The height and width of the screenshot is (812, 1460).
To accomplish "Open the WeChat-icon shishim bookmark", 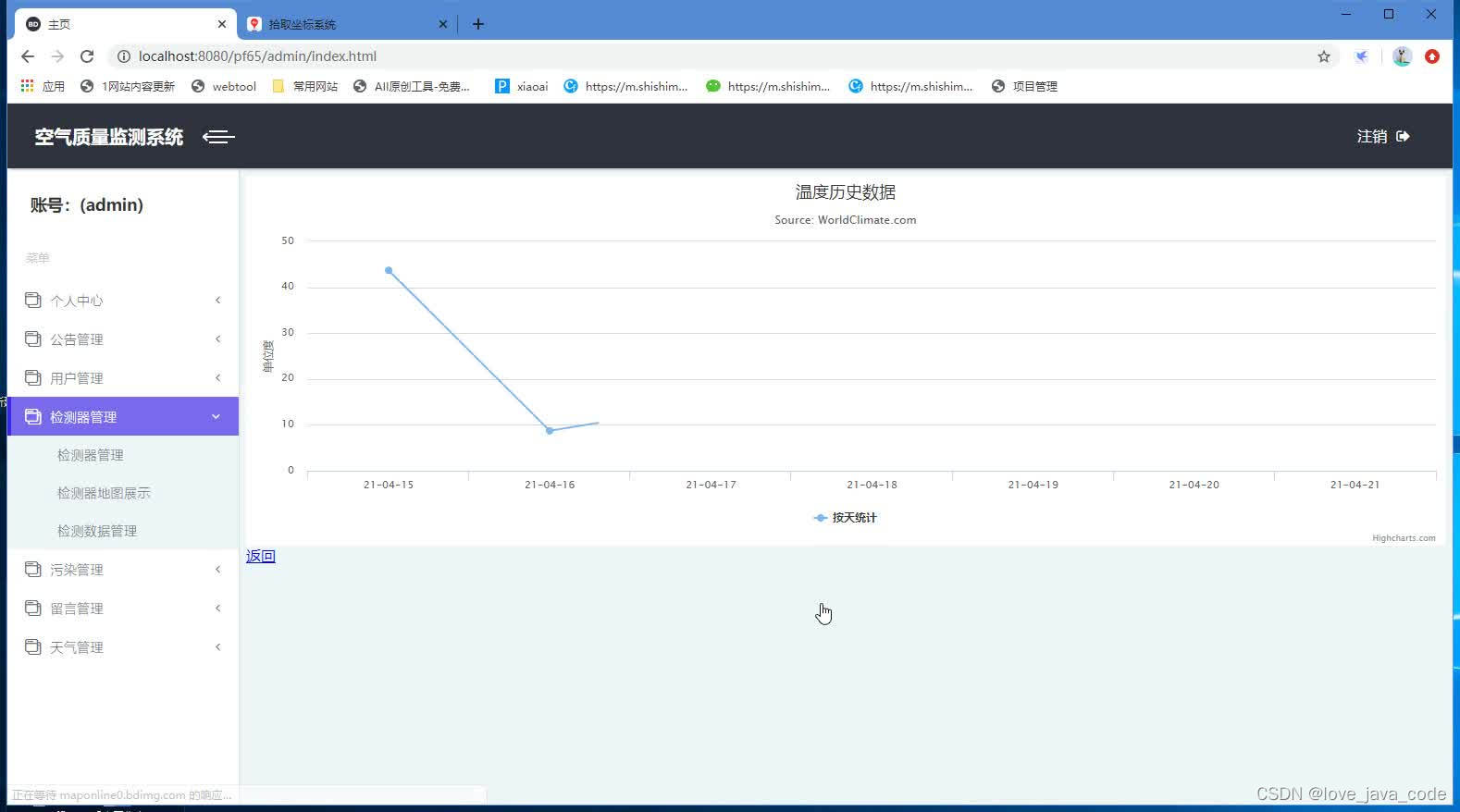I will [768, 86].
